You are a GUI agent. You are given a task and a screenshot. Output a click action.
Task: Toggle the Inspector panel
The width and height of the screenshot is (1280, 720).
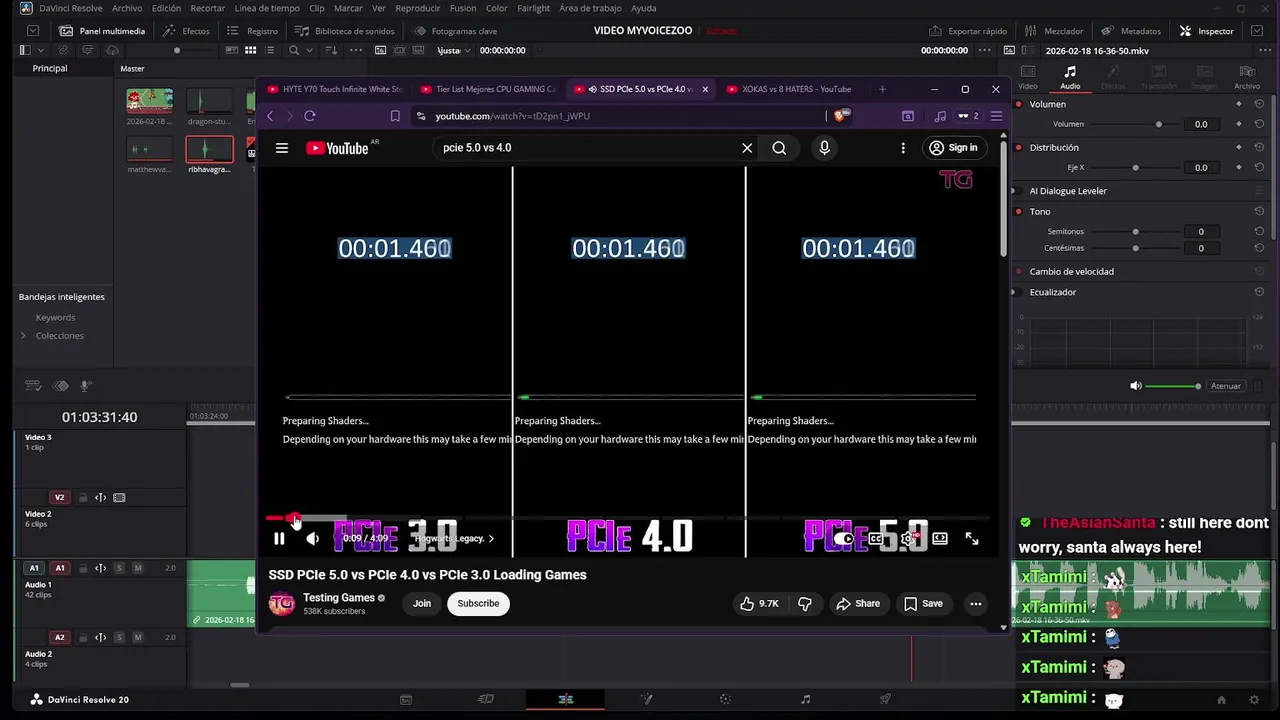pos(1207,31)
